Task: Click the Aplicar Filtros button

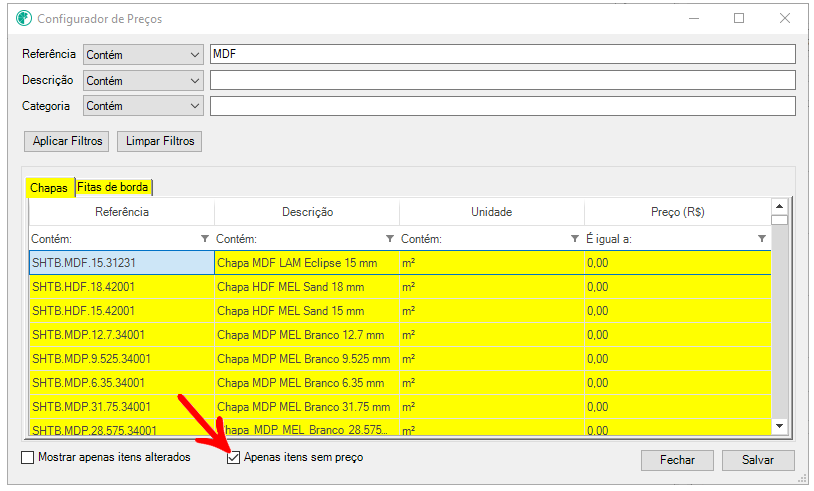Action: point(67,141)
